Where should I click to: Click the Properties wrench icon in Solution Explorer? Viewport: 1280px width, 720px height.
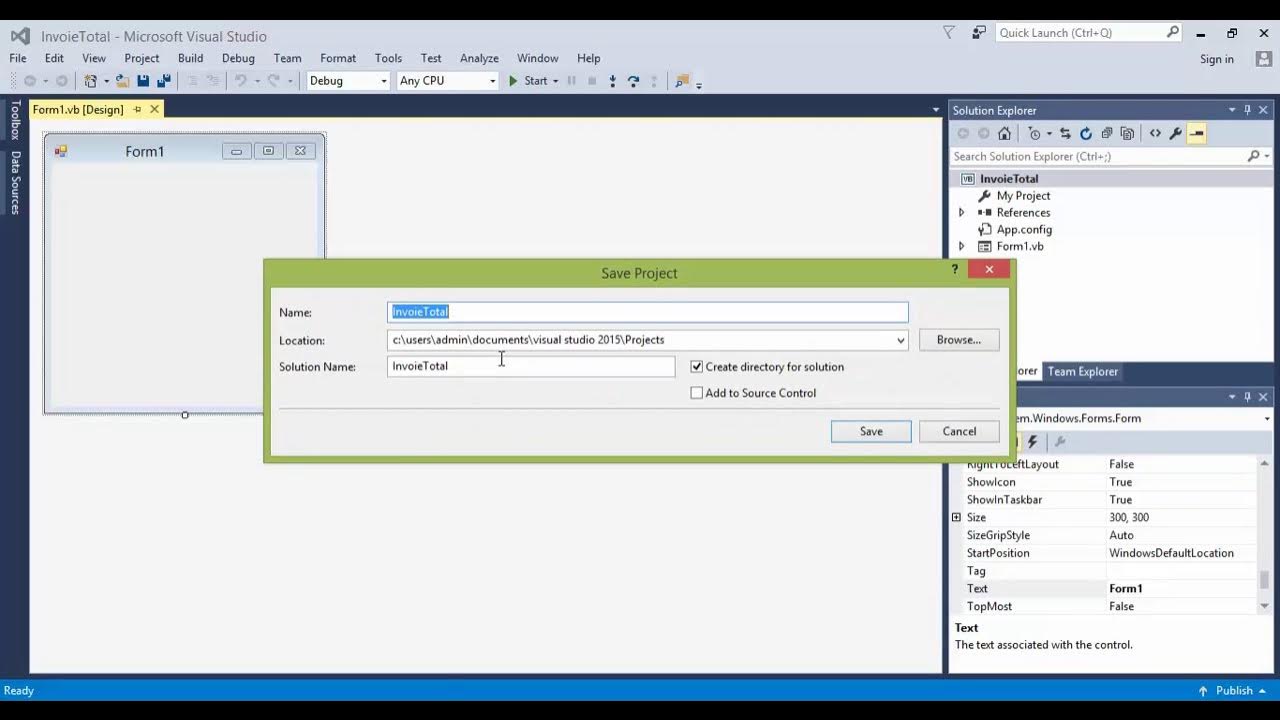[x=1175, y=133]
